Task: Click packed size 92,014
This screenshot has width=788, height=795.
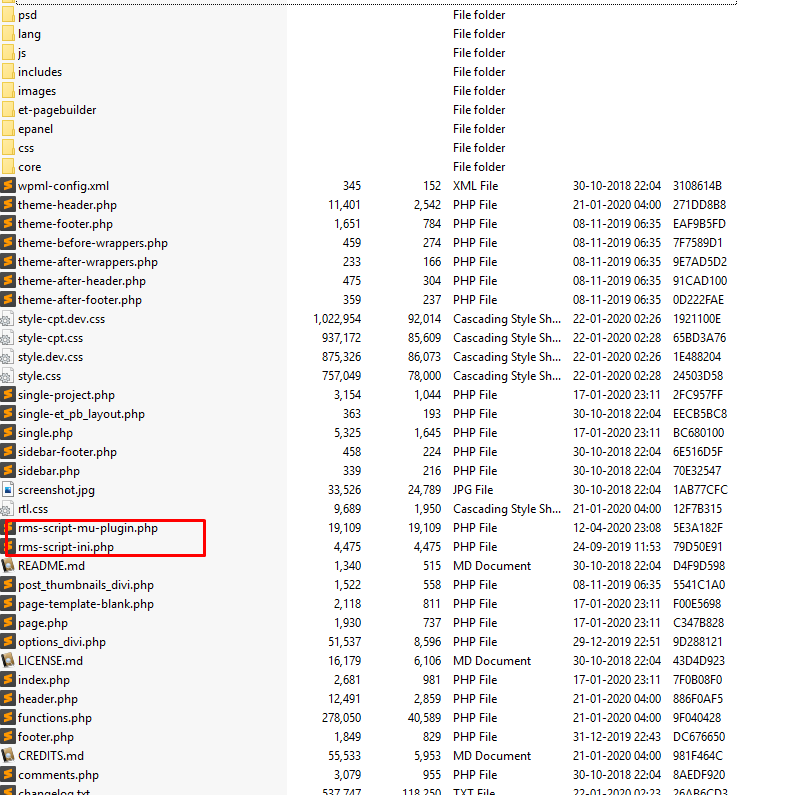Action: (x=424, y=319)
